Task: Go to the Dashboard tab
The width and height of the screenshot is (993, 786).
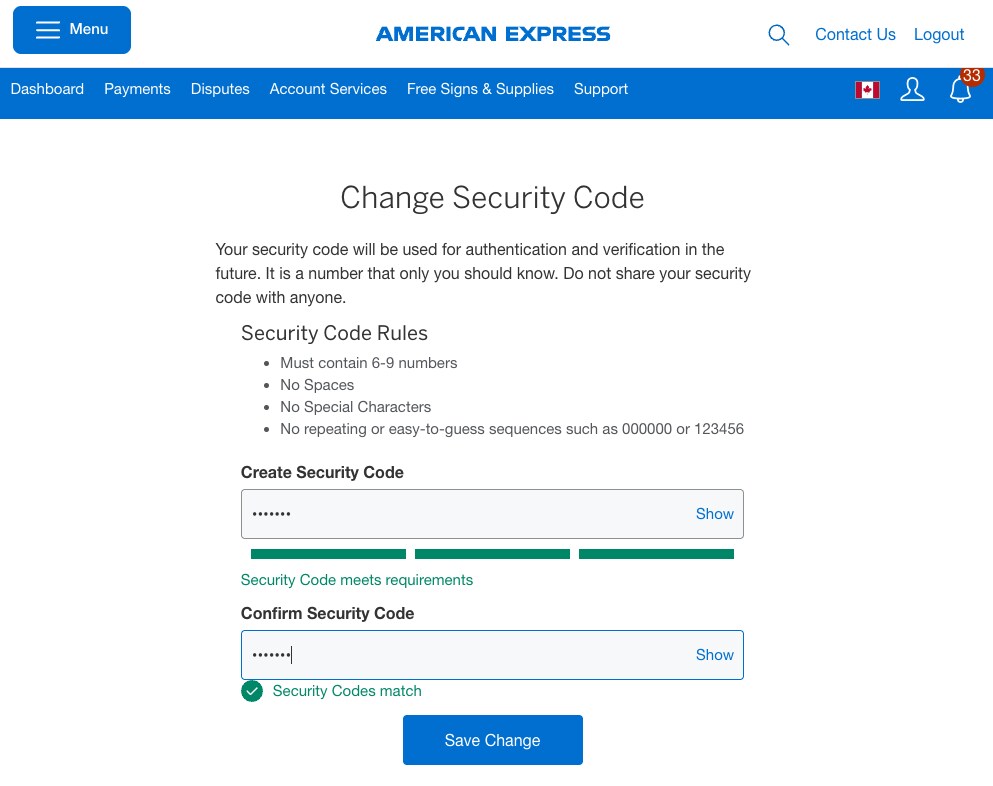Action: pyautogui.click(x=47, y=89)
